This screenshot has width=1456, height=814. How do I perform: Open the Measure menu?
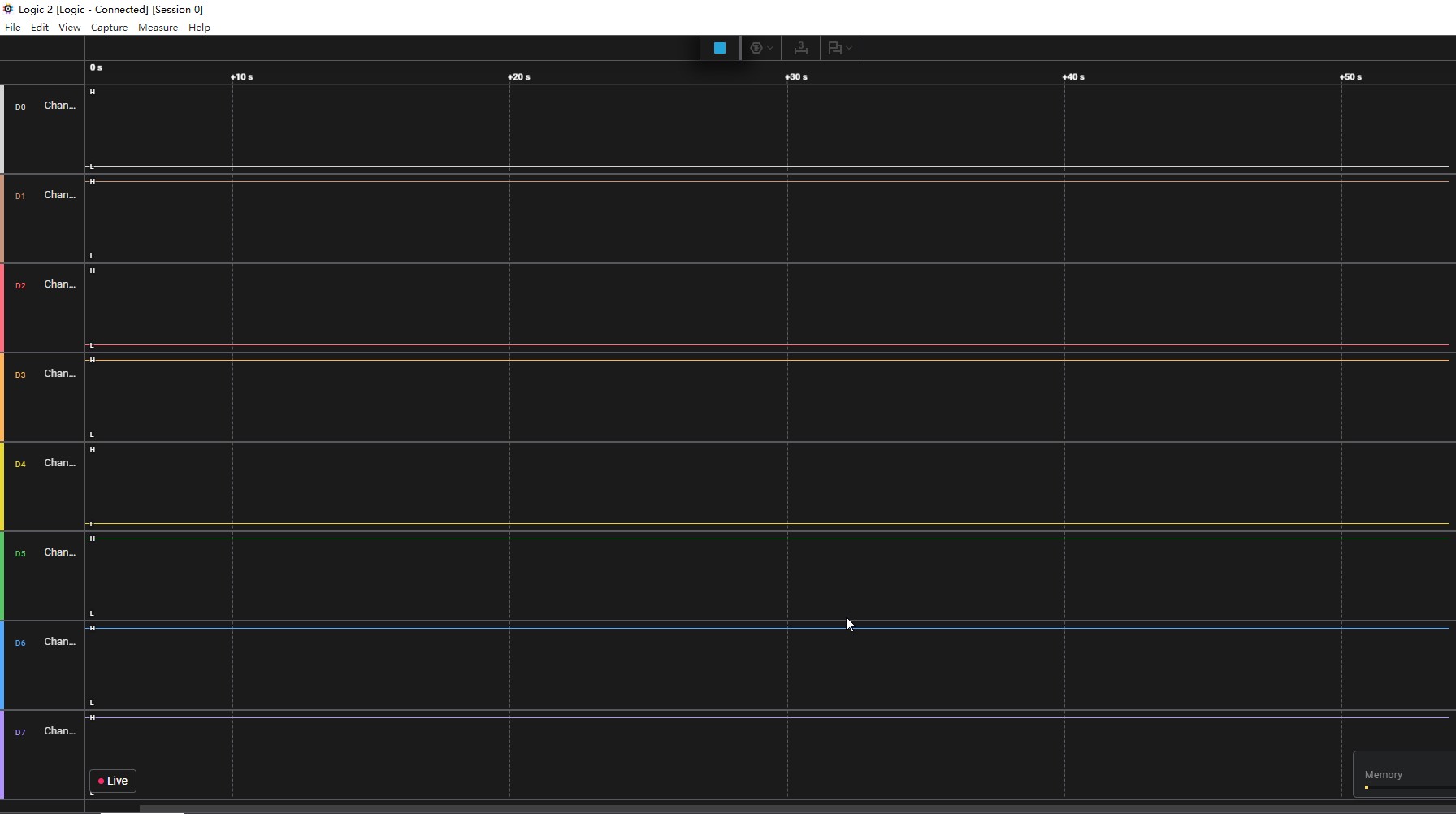pos(158,28)
